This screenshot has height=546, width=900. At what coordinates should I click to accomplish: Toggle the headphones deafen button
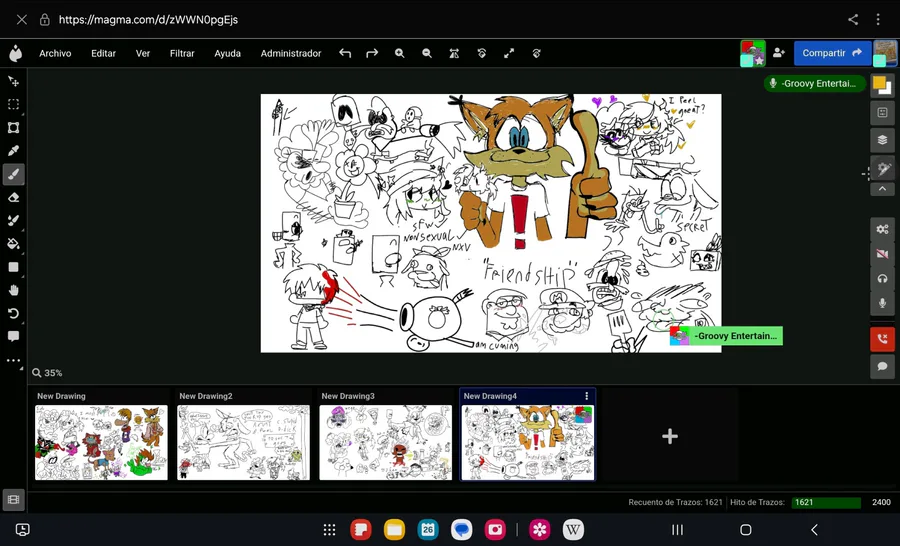[883, 278]
